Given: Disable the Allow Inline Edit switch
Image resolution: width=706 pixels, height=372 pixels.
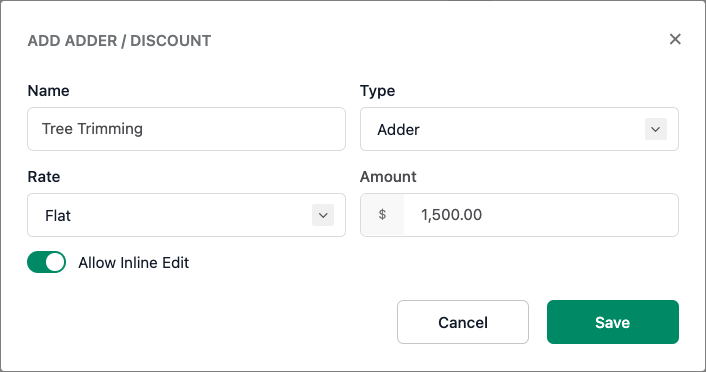Looking at the screenshot, I should (46, 262).
